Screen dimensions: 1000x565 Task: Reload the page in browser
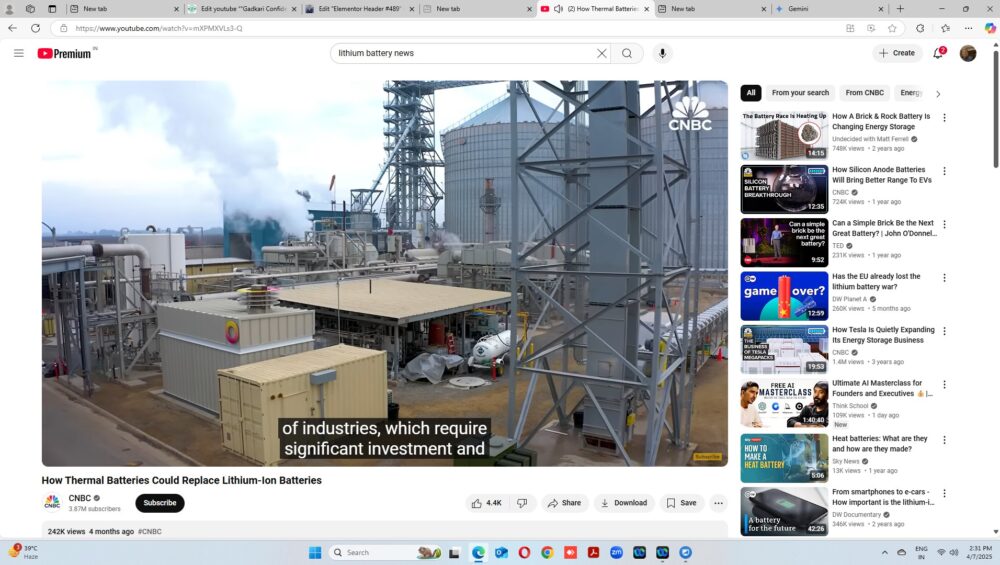coord(36,28)
